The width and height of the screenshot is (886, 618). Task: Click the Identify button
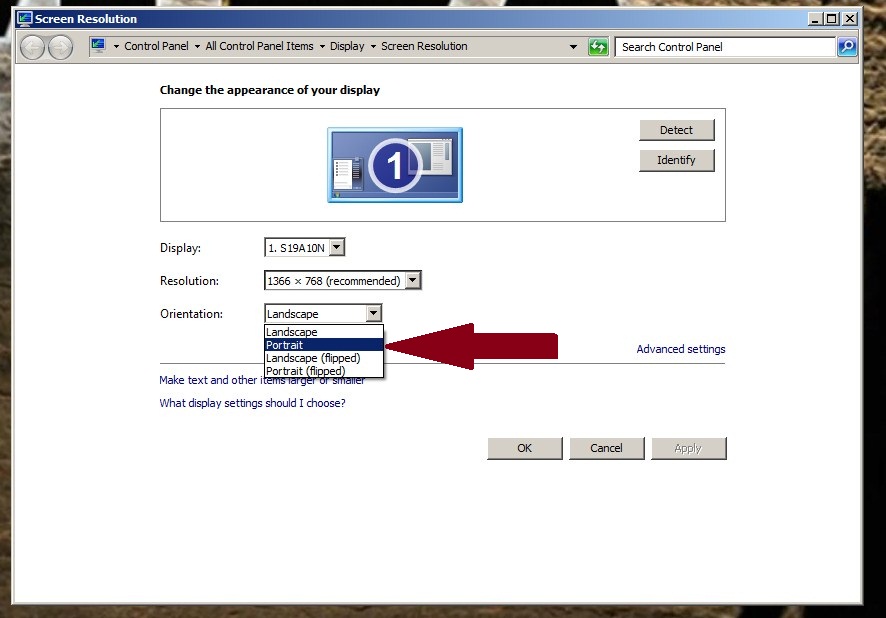676,160
